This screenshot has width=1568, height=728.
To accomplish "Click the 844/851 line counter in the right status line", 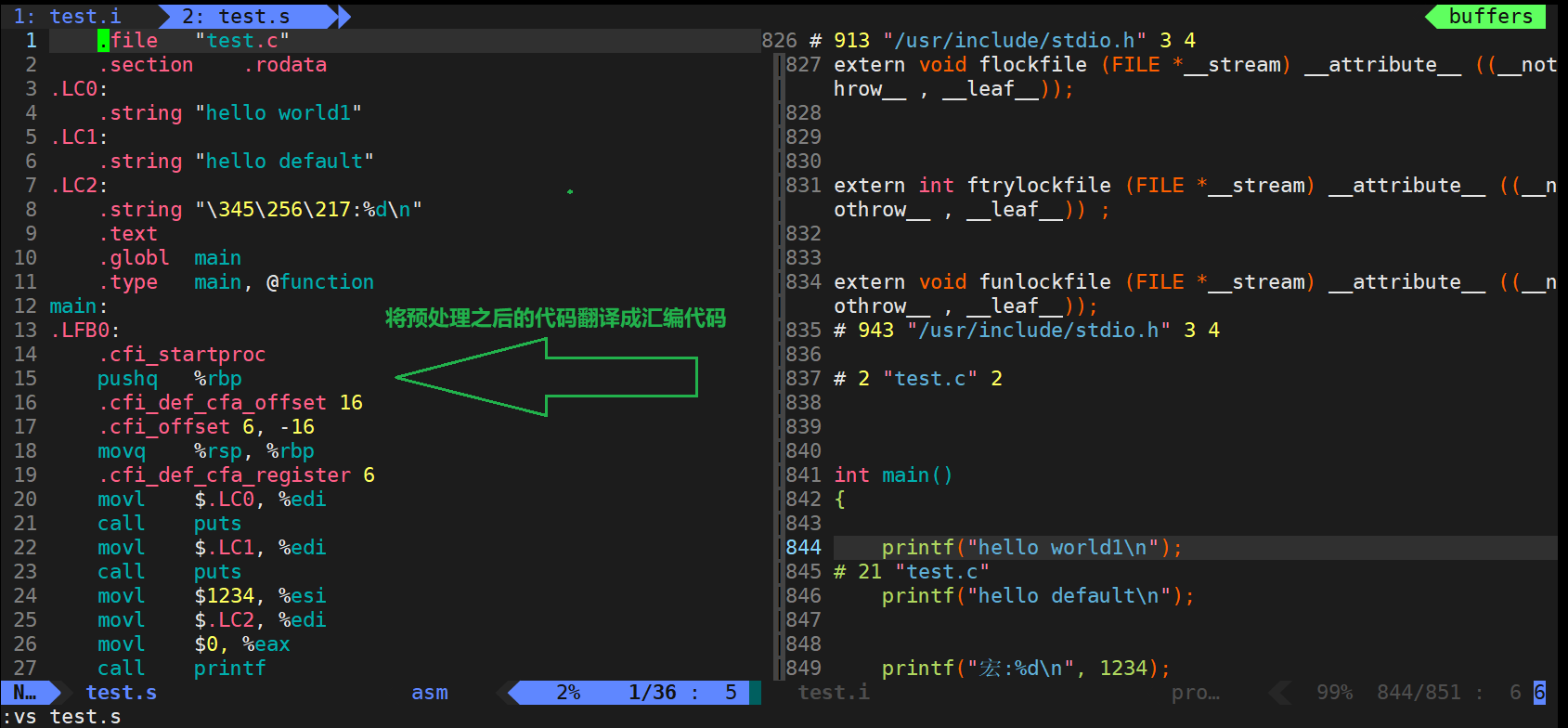I will 1419,692.
